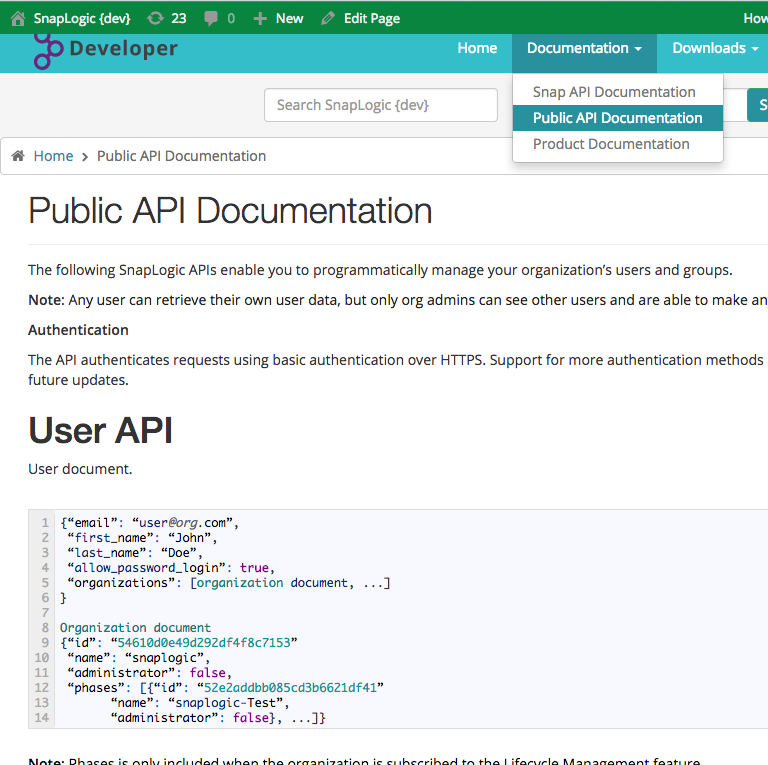Focus the Search SnapLogic {dev} field
Screen dimensions: 768x765
pyautogui.click(x=381, y=105)
